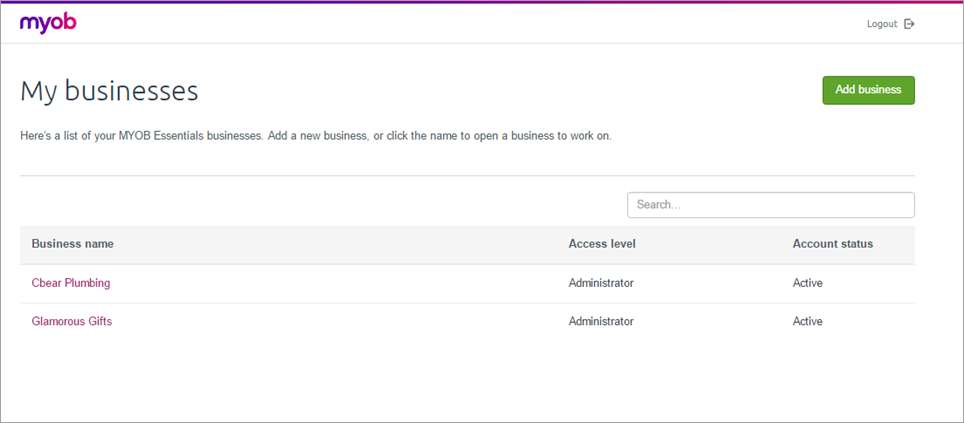964x423 pixels.
Task: Click the purple gradient bar at the top
Action: tap(482, 2)
